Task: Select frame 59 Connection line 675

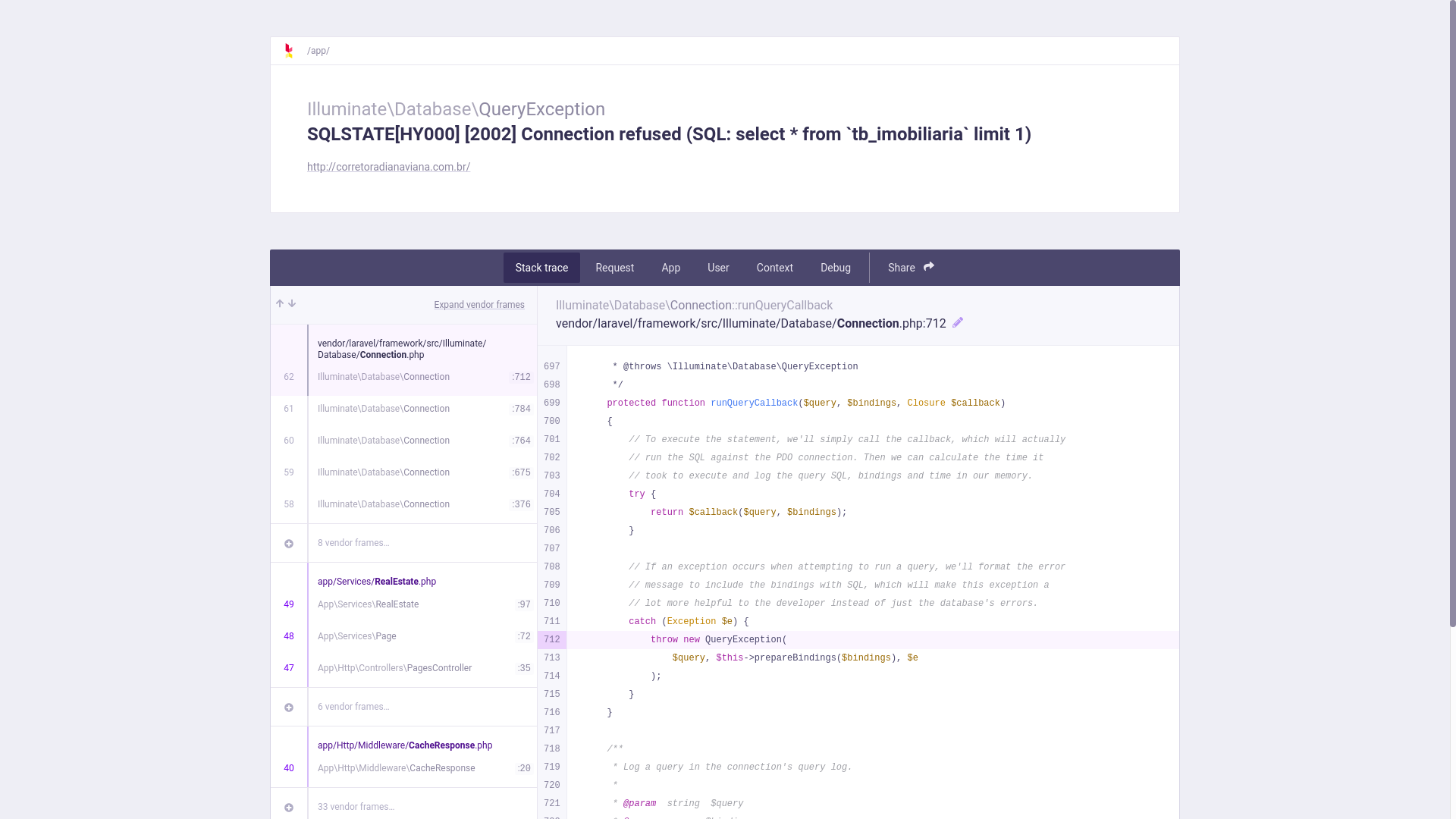Action: [x=403, y=472]
